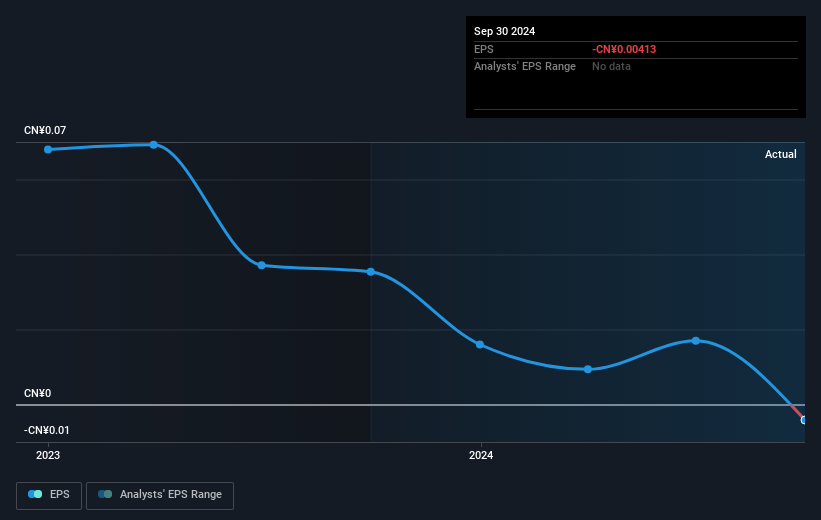Toggle the Analysts' EPS Range legend
821x520 pixels.
160,495
